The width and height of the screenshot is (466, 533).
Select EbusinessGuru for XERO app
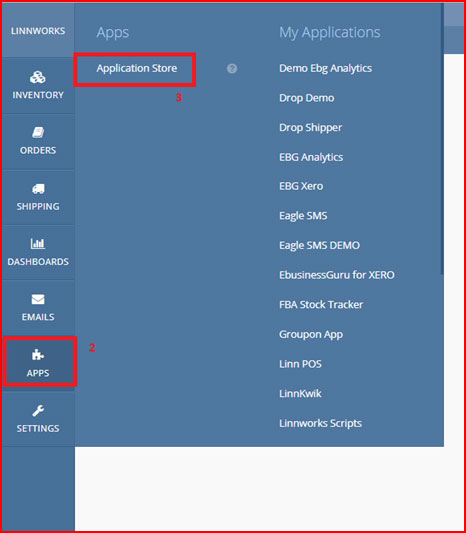[336, 275]
